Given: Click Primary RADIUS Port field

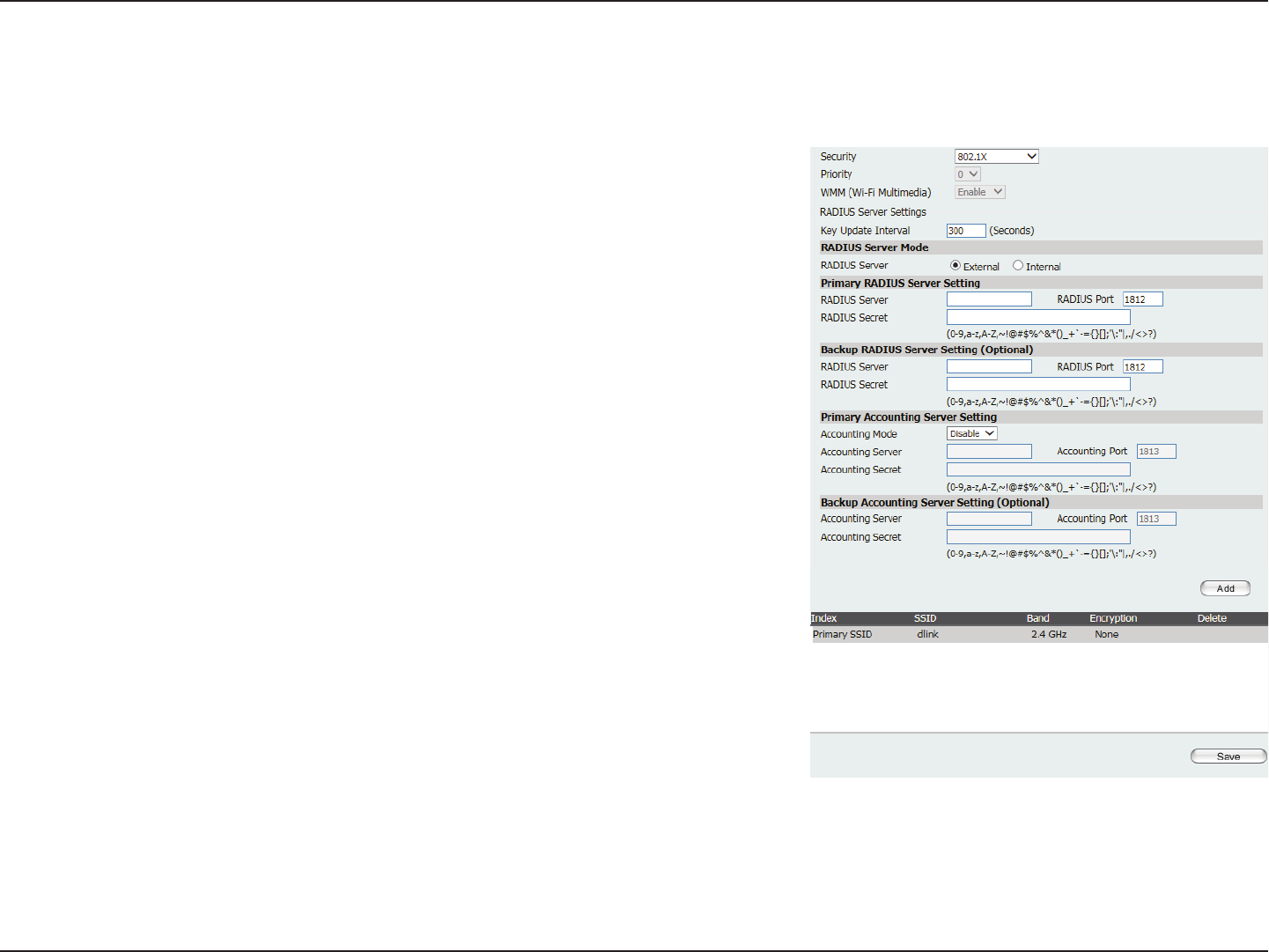Looking at the screenshot, I should (x=1143, y=299).
